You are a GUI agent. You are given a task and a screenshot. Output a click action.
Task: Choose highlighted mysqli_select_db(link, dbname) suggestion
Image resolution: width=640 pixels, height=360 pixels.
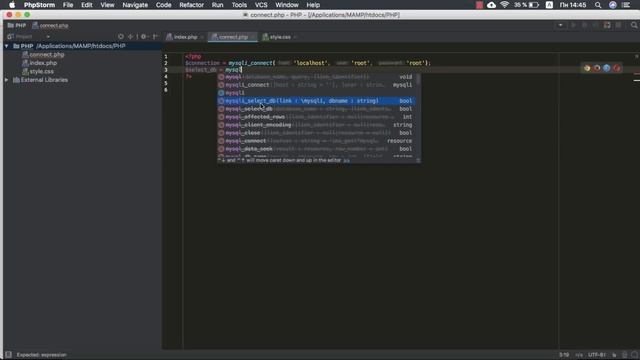(316, 101)
